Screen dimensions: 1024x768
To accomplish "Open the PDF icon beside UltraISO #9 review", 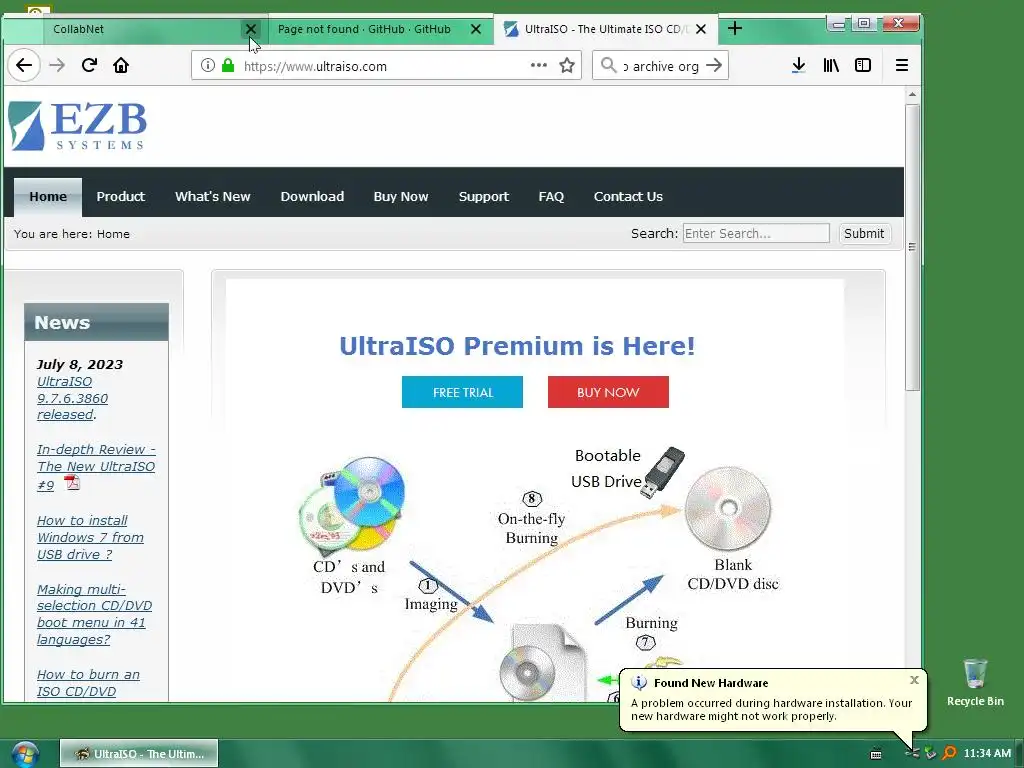I will tap(72, 483).
